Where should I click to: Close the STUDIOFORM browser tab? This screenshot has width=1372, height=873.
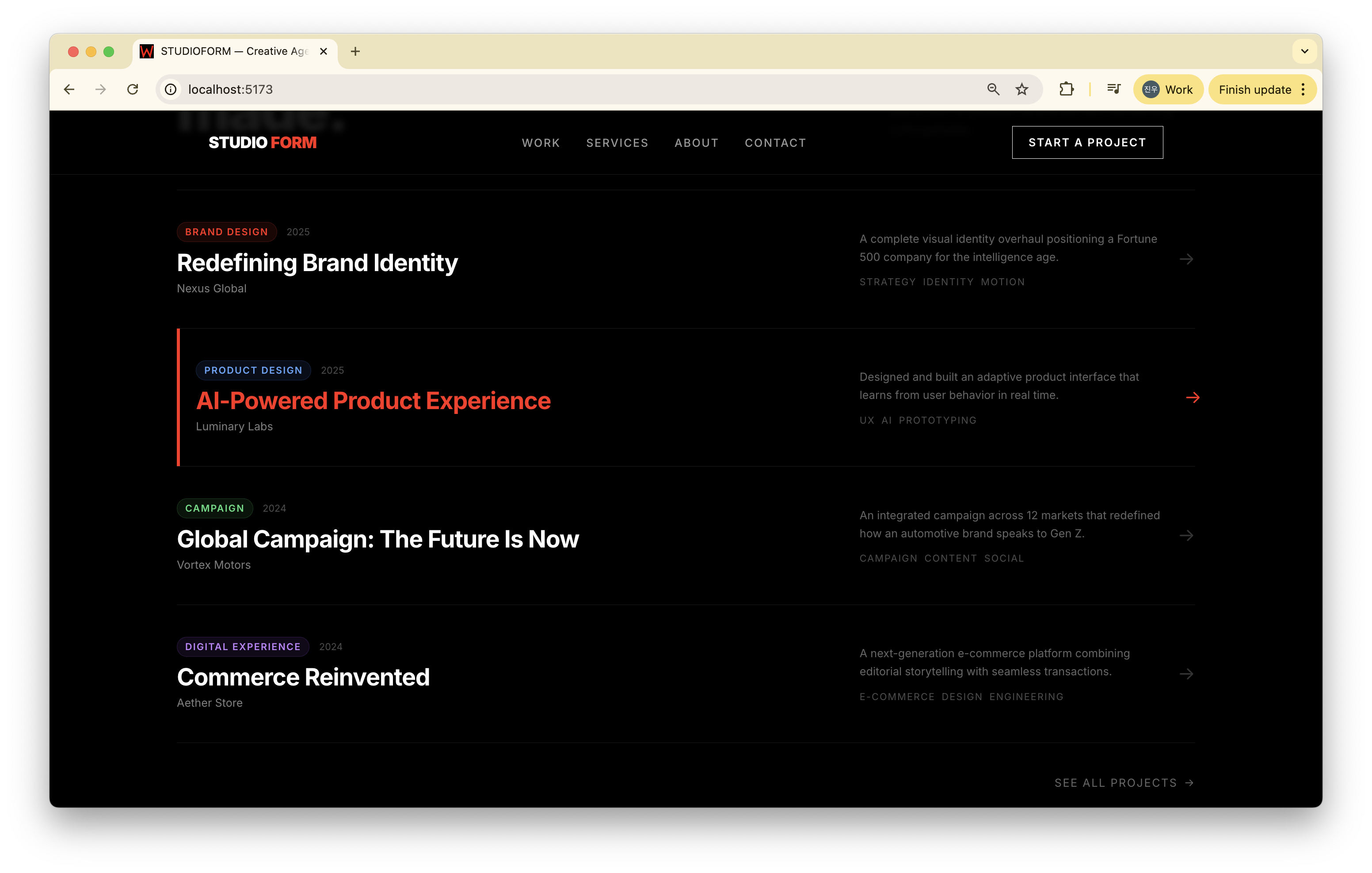[324, 51]
